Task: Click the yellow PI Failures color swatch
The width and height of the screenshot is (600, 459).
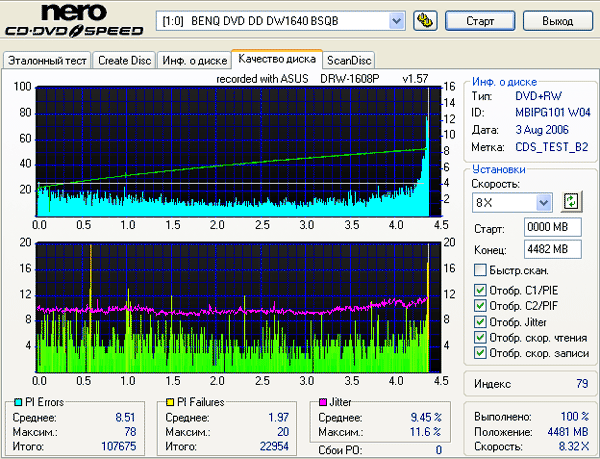Action: pyautogui.click(x=172, y=402)
